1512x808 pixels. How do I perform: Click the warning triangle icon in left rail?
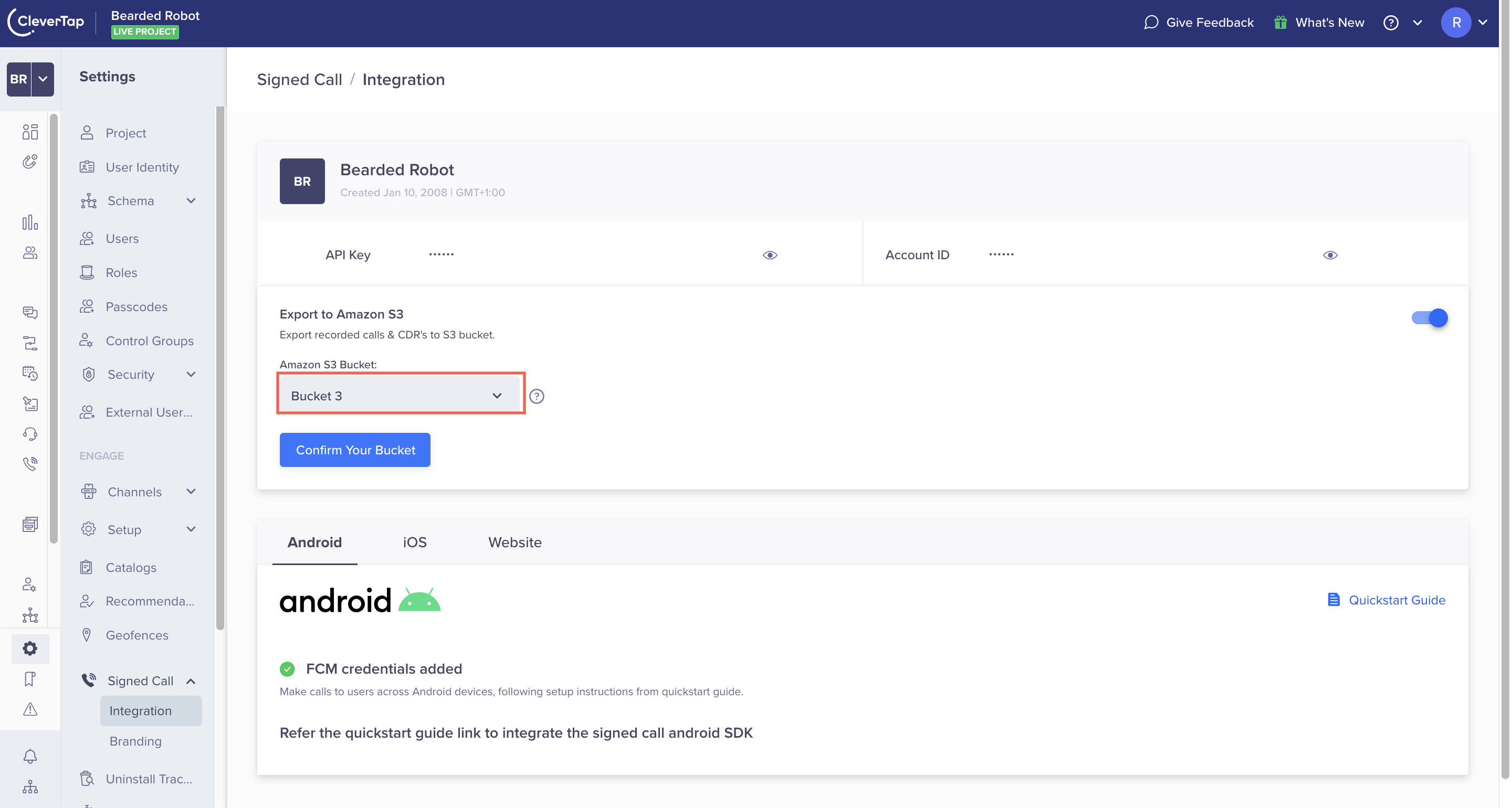pyautogui.click(x=30, y=709)
